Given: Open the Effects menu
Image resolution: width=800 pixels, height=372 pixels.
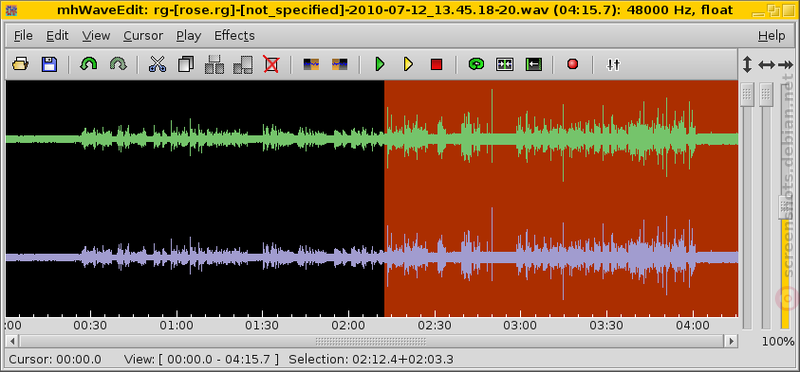Looking at the screenshot, I should tap(234, 36).
